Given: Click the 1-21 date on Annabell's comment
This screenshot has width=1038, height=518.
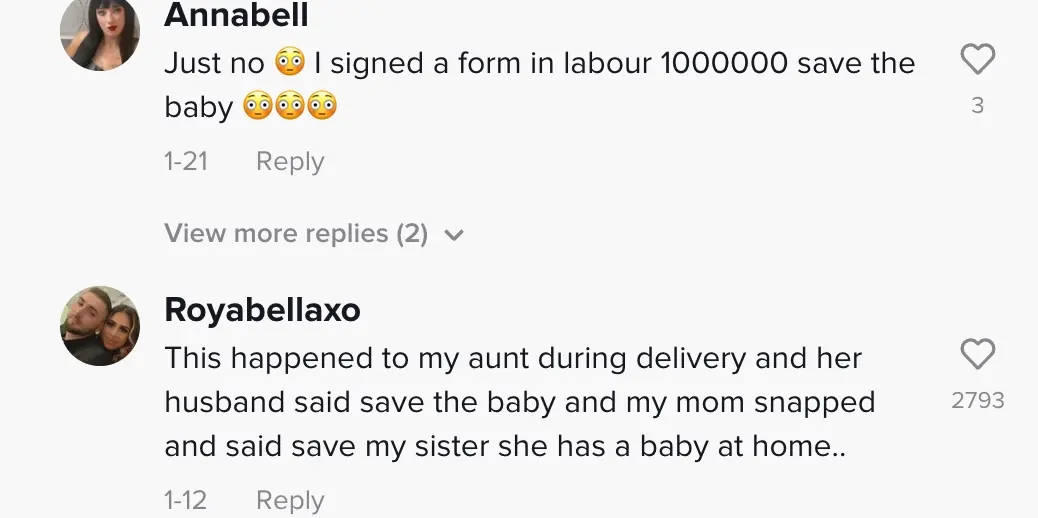Looking at the screenshot, I should (186, 161).
